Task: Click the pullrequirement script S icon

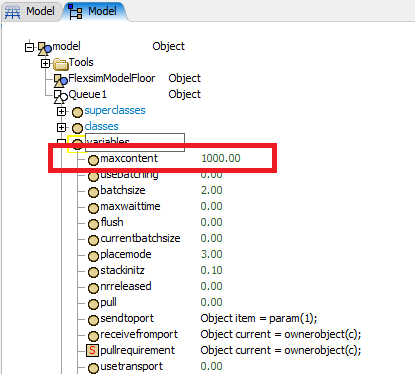Action: pyautogui.click(x=92, y=350)
